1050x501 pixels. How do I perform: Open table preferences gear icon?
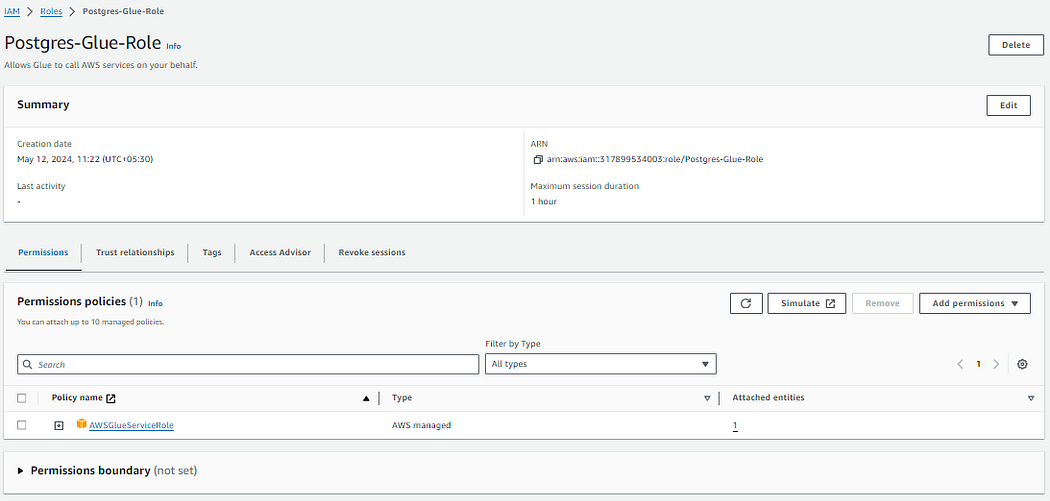1022,364
